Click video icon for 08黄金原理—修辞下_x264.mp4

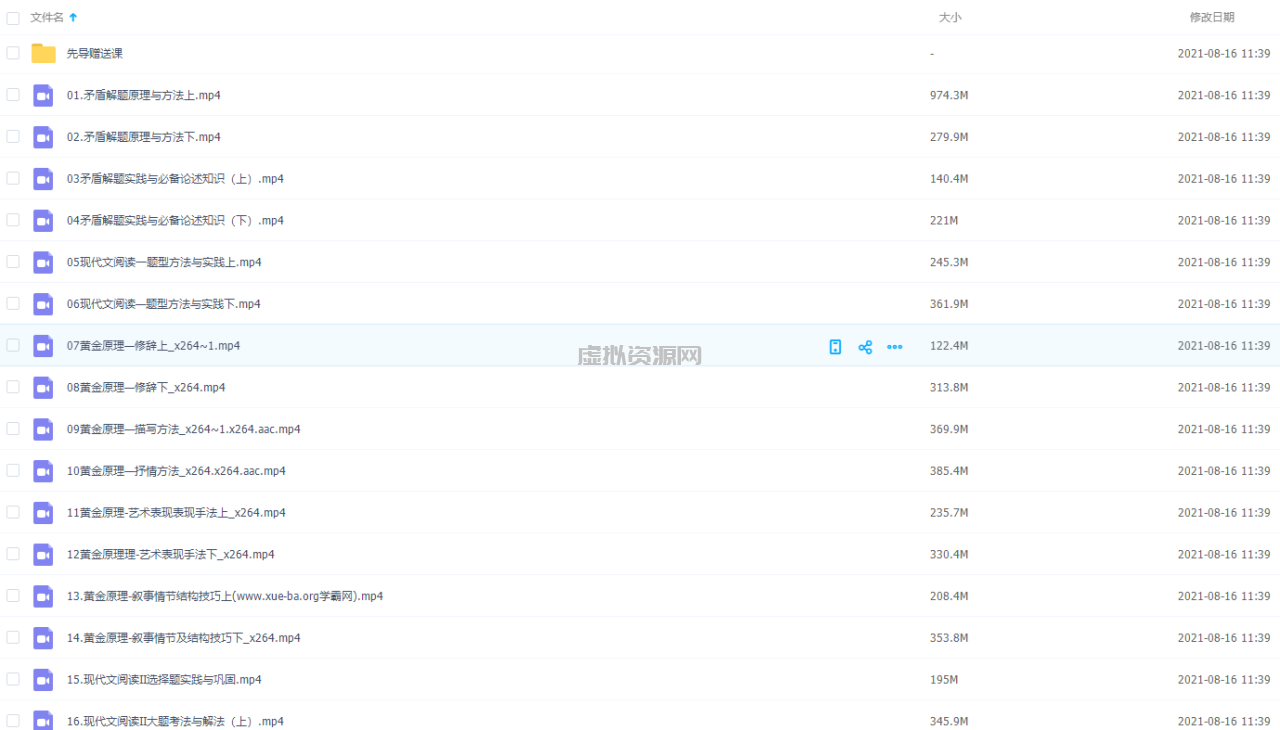pos(43,387)
